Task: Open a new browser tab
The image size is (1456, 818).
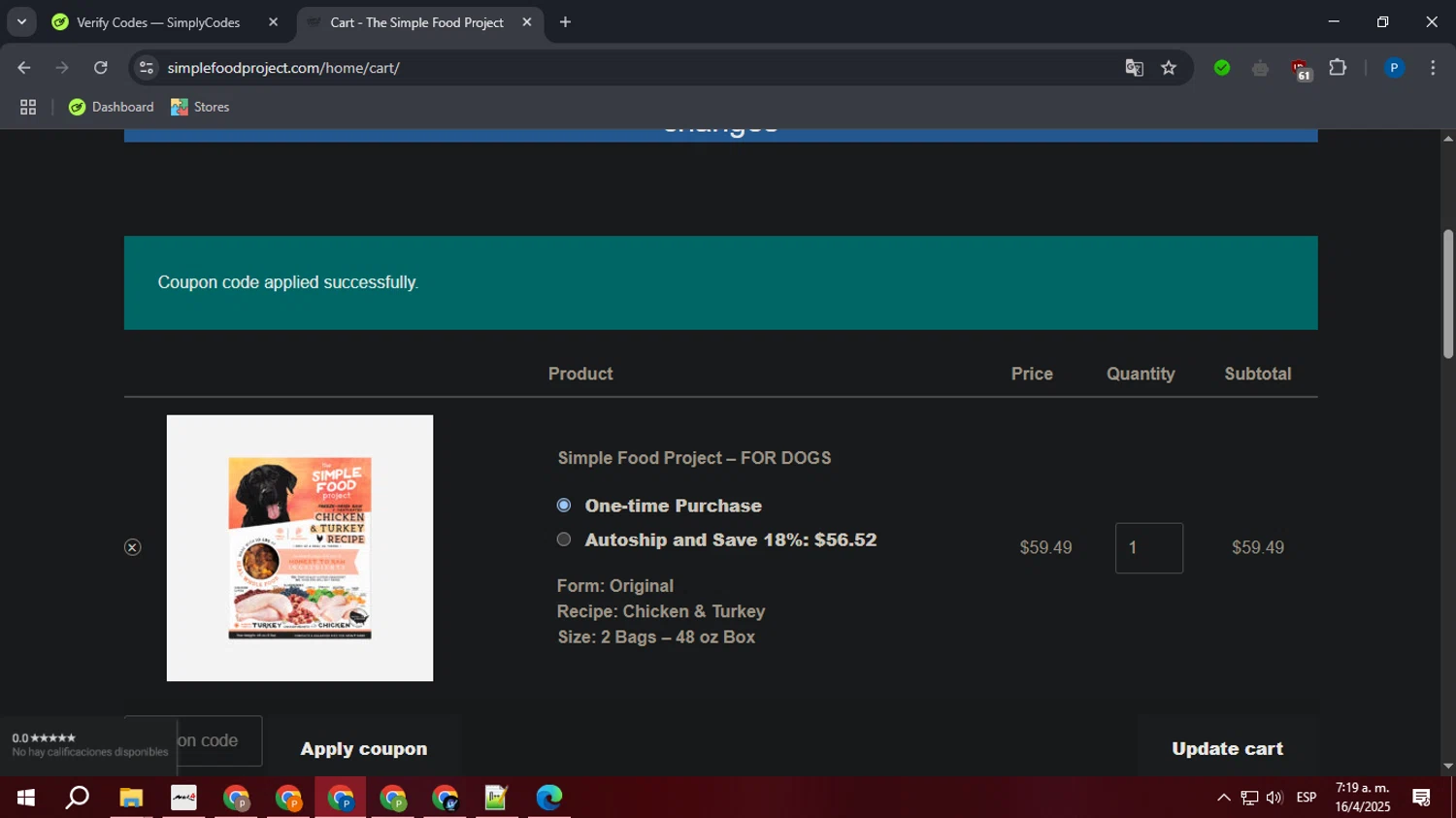Action: (x=566, y=22)
